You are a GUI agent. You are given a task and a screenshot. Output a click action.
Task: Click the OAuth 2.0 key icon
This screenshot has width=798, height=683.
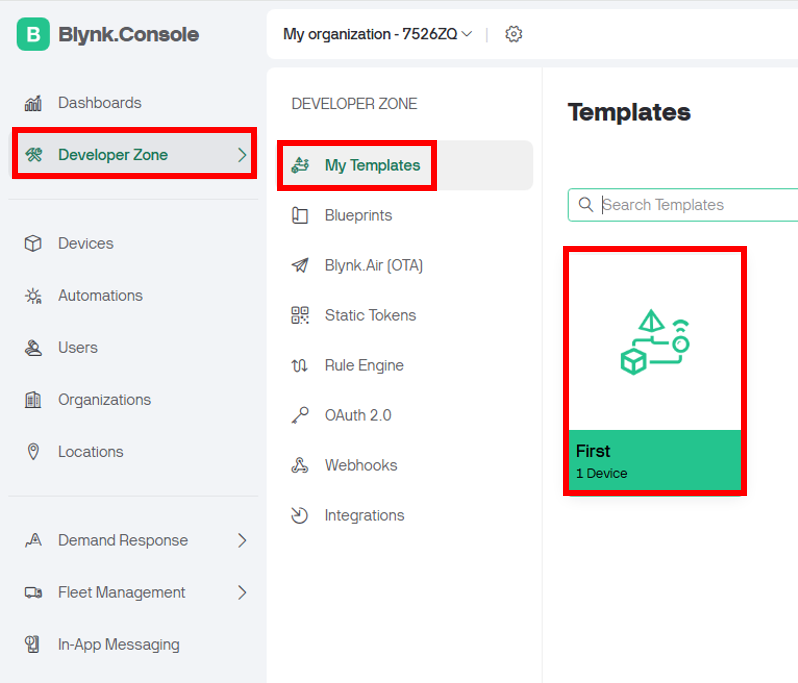300,415
